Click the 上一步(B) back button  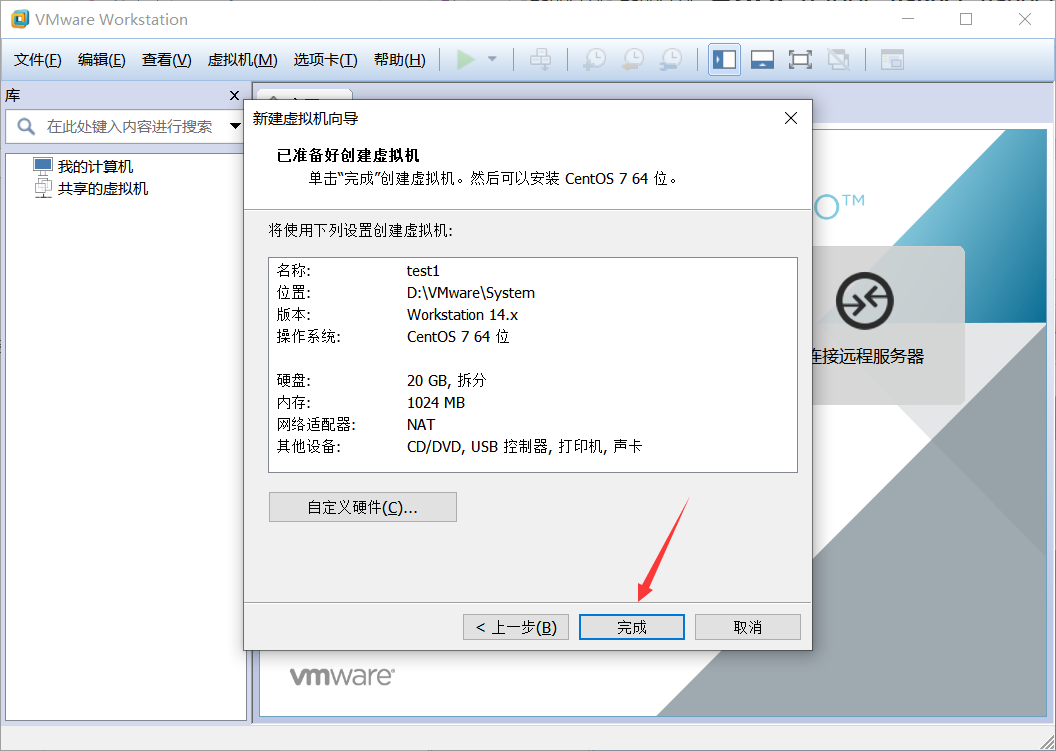click(x=516, y=627)
